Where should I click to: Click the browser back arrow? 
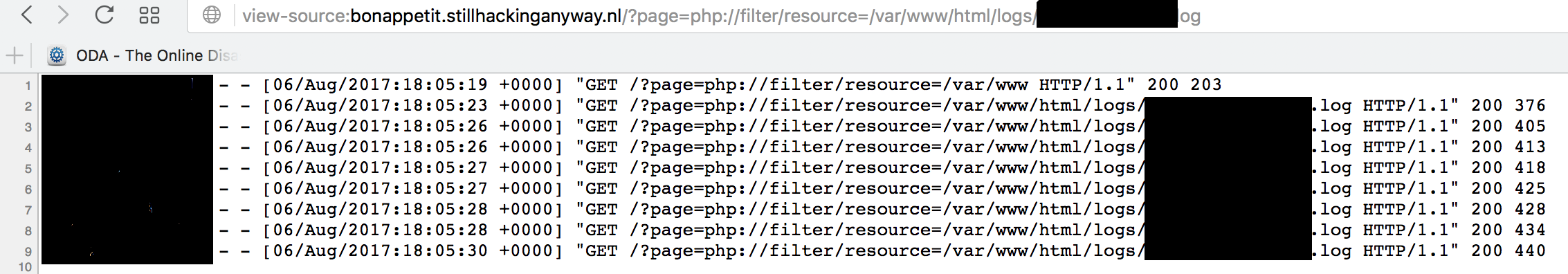point(26,15)
